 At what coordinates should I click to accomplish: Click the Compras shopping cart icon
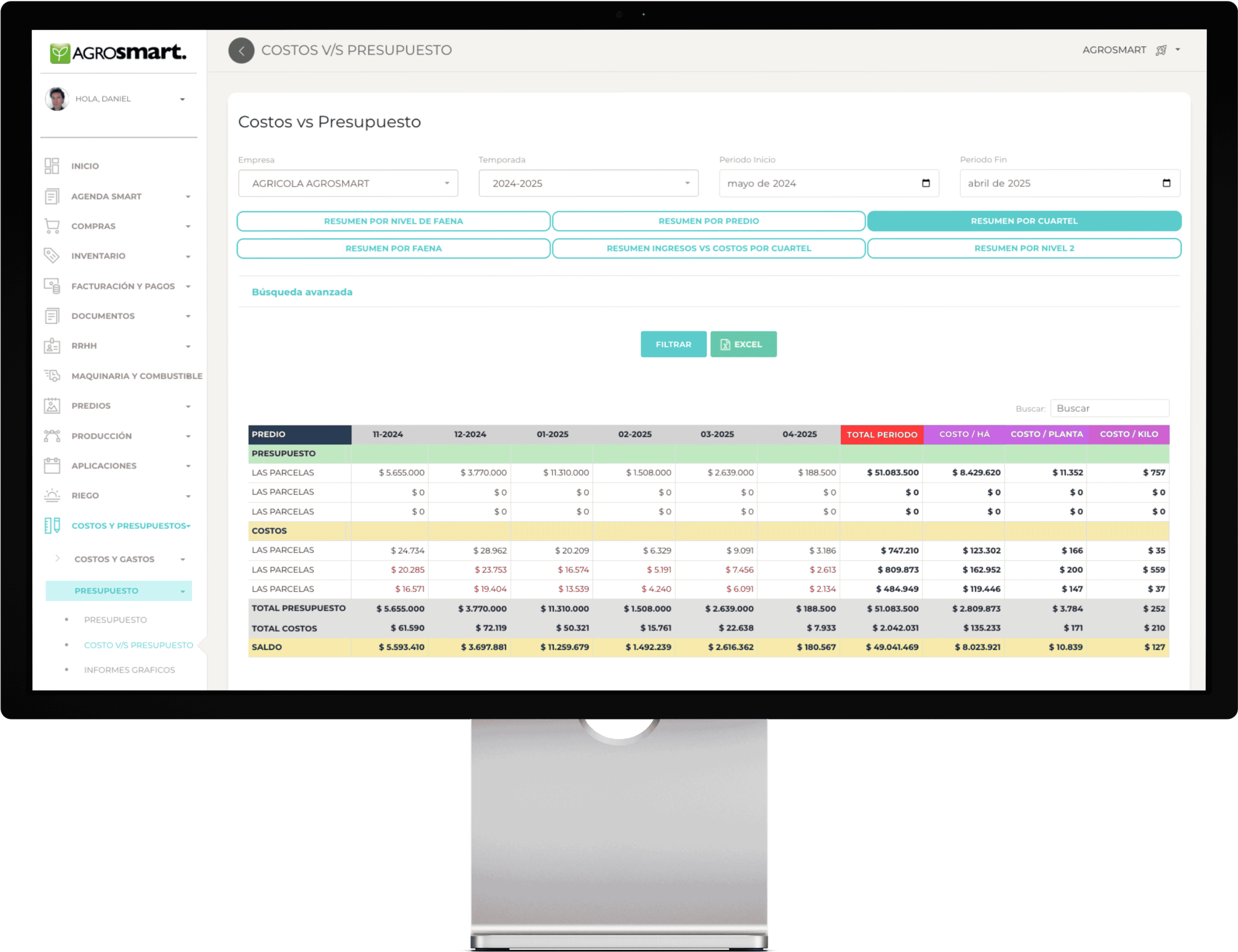pos(52,226)
